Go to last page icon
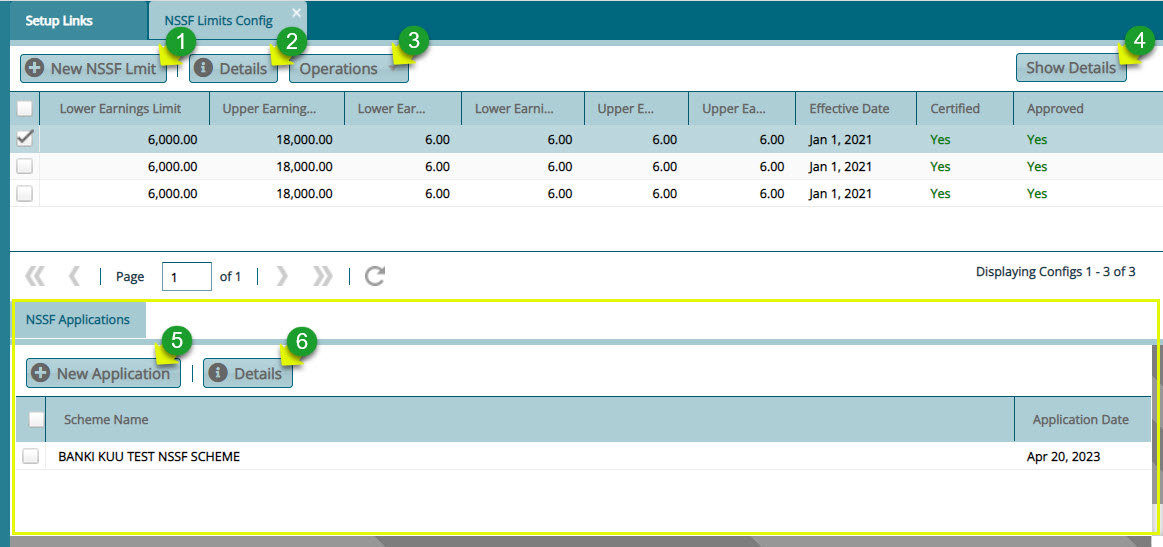This screenshot has width=1163, height=547. click(x=323, y=277)
